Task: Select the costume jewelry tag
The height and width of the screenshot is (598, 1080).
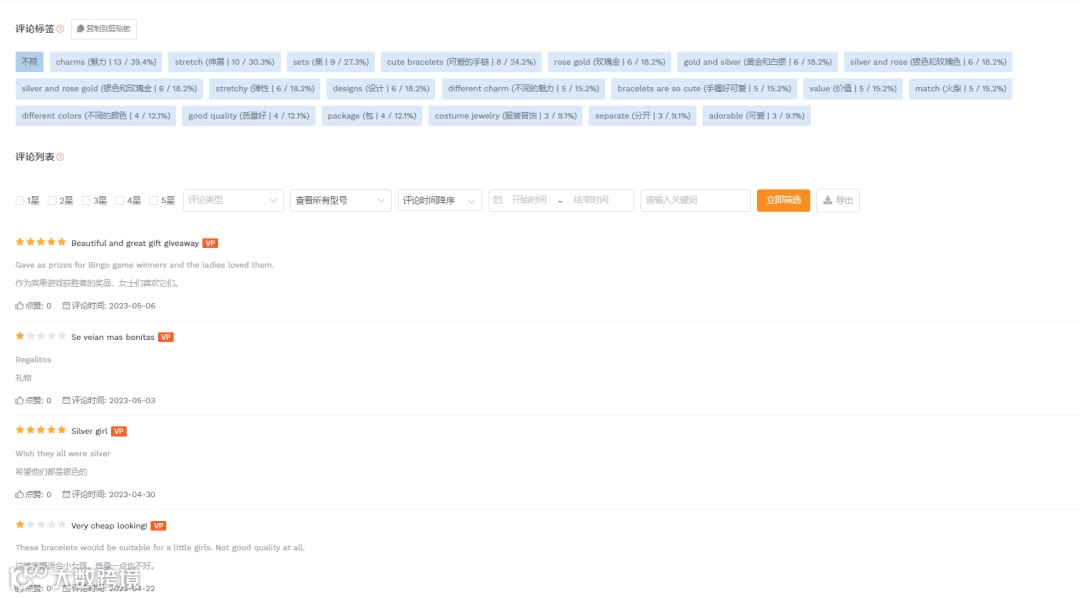Action: tap(506, 116)
